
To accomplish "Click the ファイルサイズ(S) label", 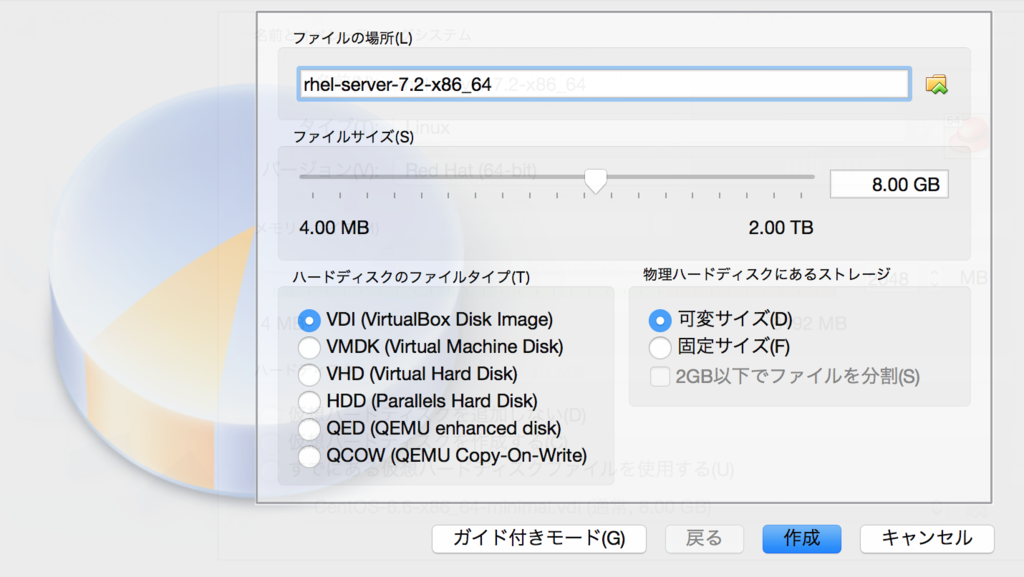I will (x=353, y=137).
